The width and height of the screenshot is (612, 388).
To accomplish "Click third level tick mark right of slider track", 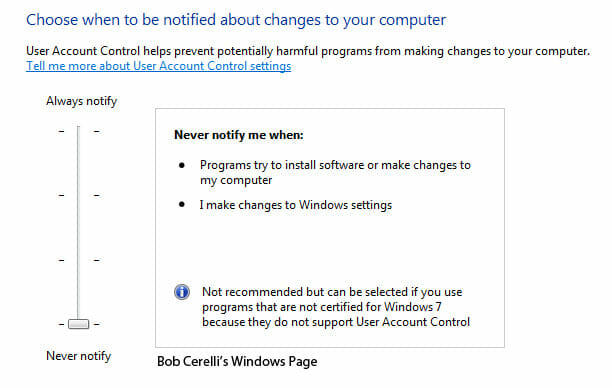I will pos(96,260).
